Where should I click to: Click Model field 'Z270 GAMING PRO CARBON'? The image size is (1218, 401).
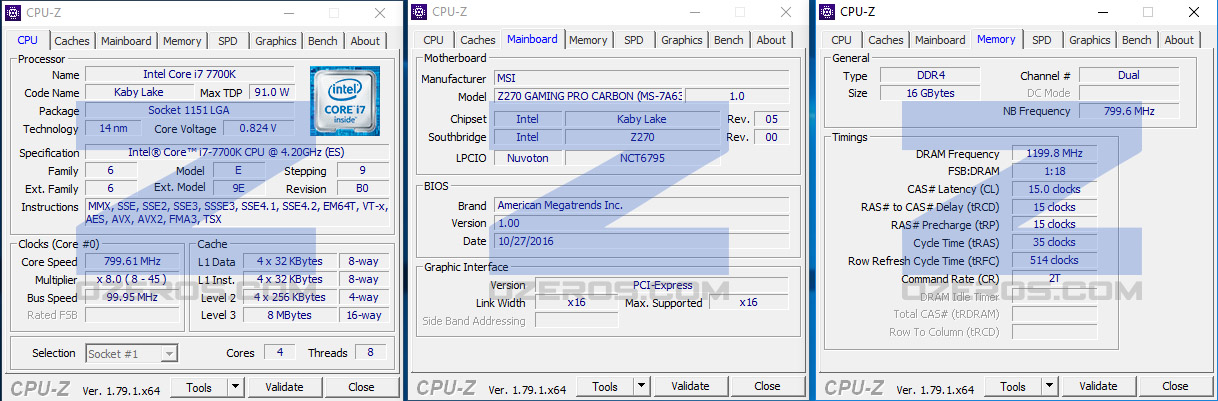click(x=588, y=96)
